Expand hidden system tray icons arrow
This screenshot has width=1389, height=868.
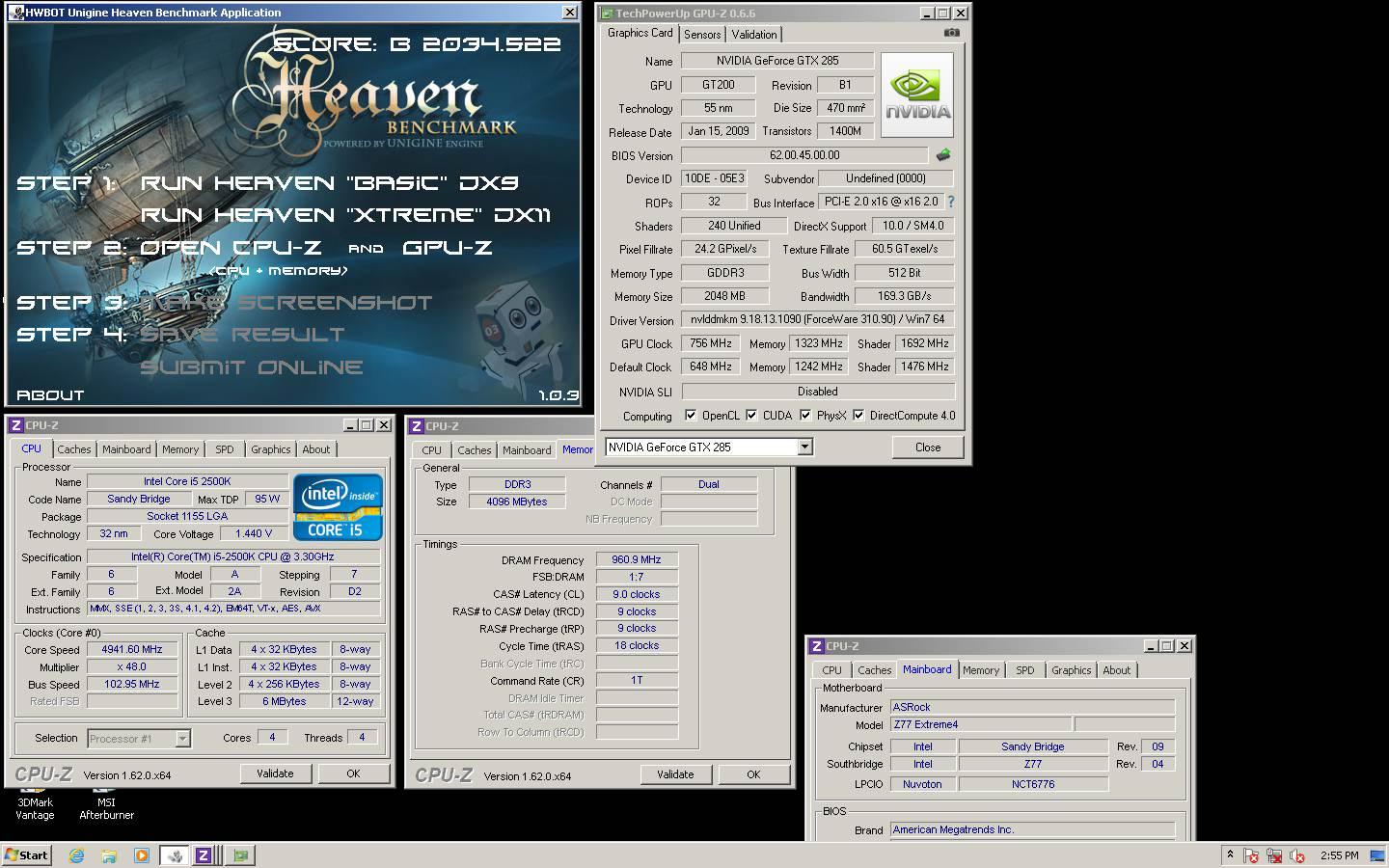pos(1230,854)
